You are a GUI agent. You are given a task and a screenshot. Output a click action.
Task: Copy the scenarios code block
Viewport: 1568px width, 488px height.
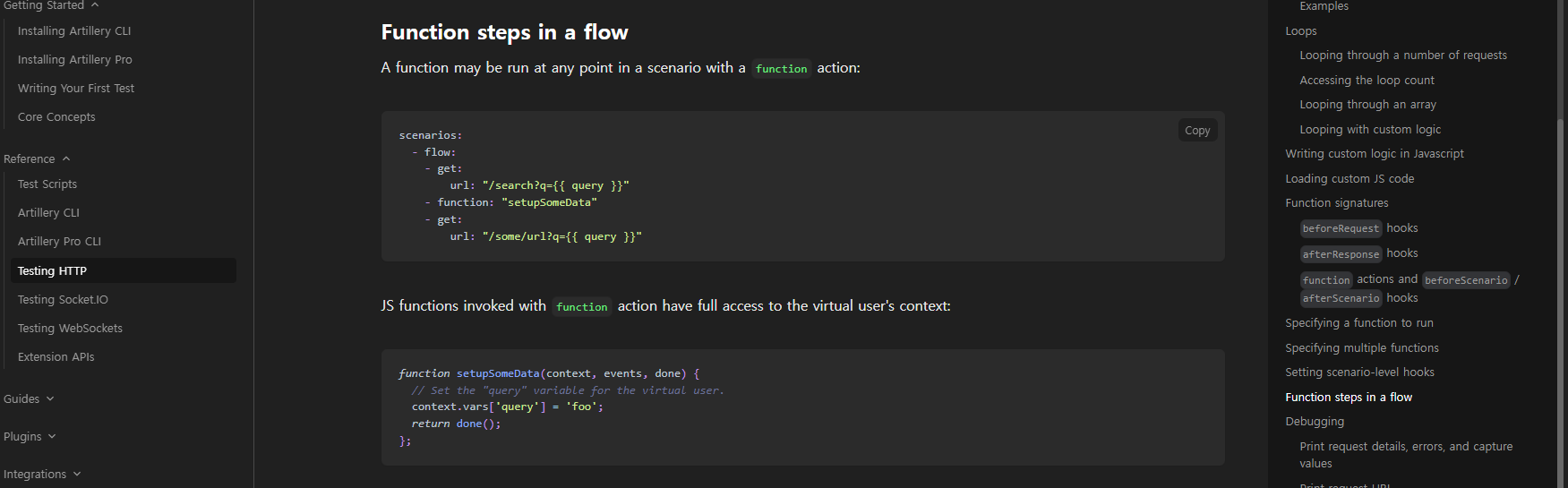point(1197,130)
